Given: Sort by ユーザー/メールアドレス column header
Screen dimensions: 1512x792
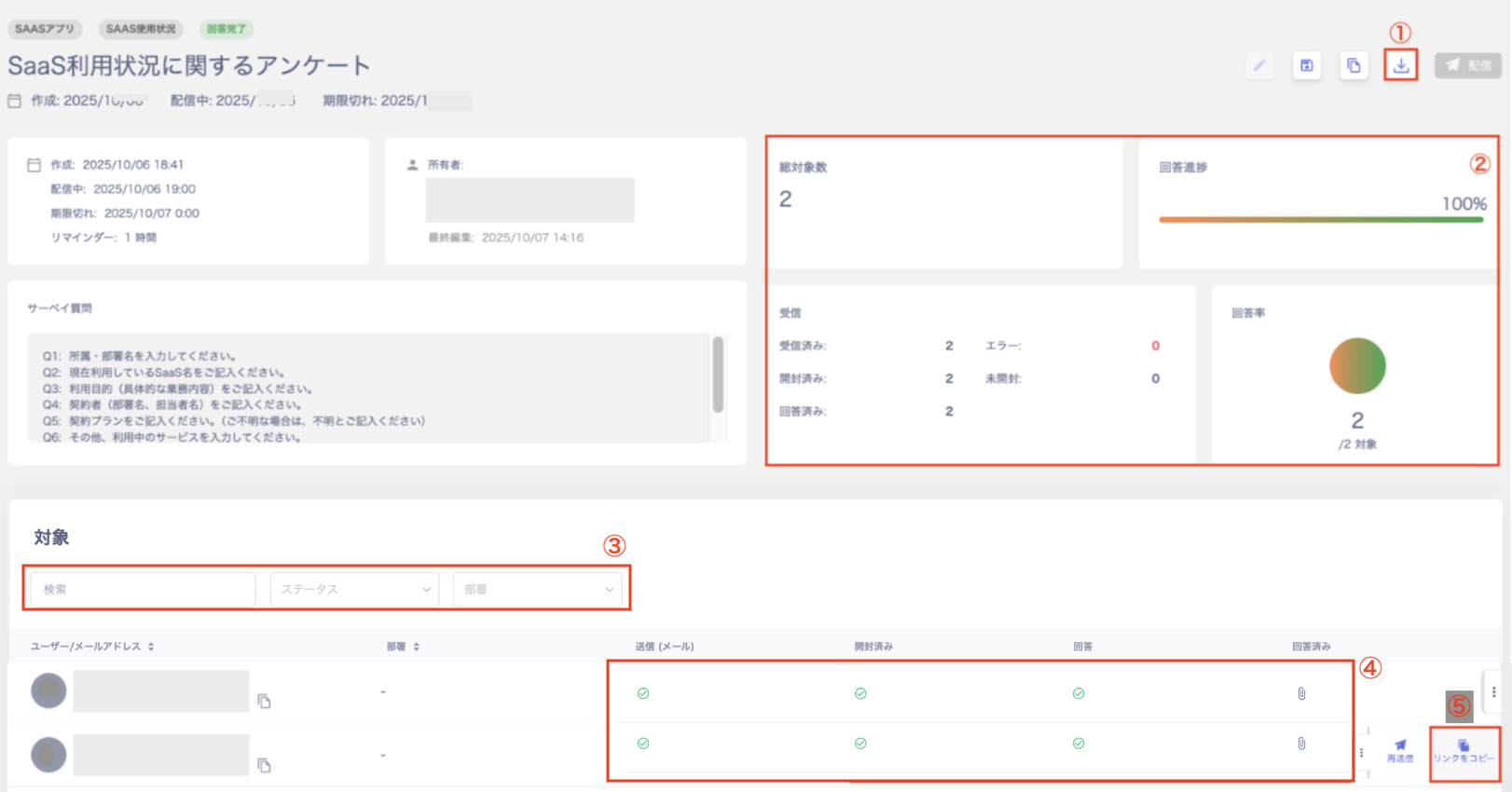Looking at the screenshot, I should pyautogui.click(x=92, y=646).
